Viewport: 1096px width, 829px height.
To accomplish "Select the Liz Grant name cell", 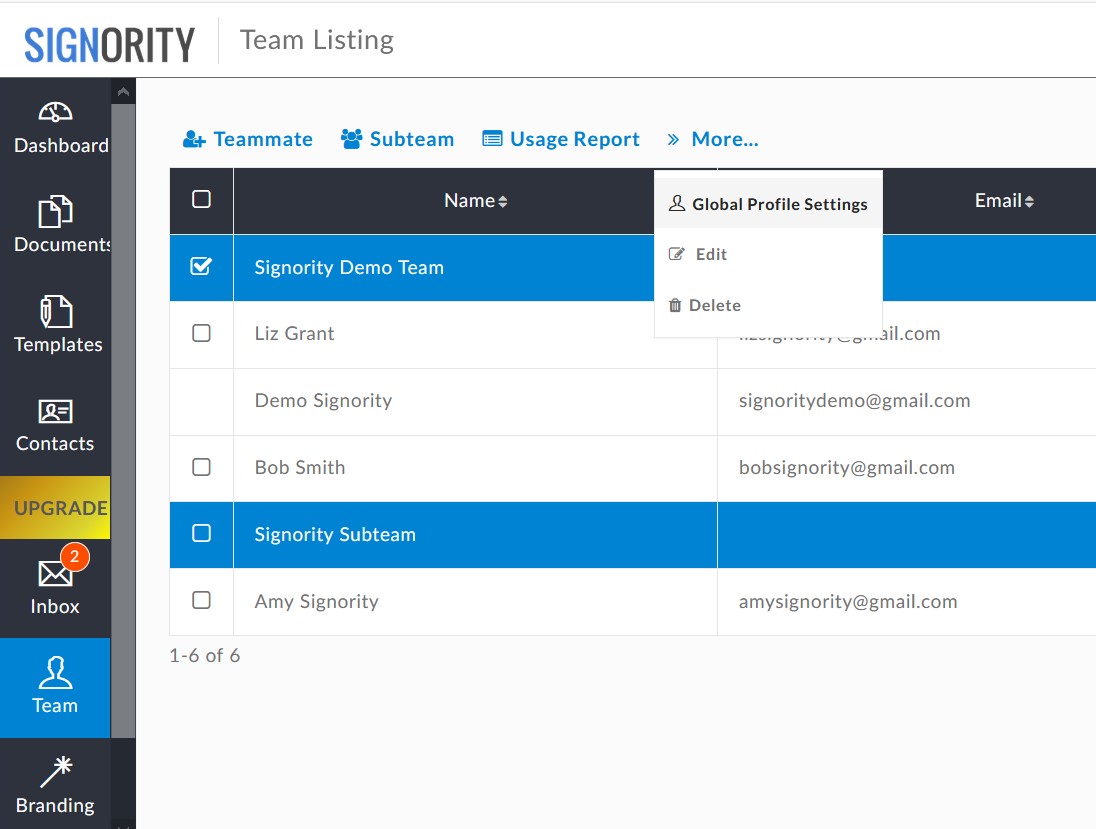I will [x=294, y=333].
